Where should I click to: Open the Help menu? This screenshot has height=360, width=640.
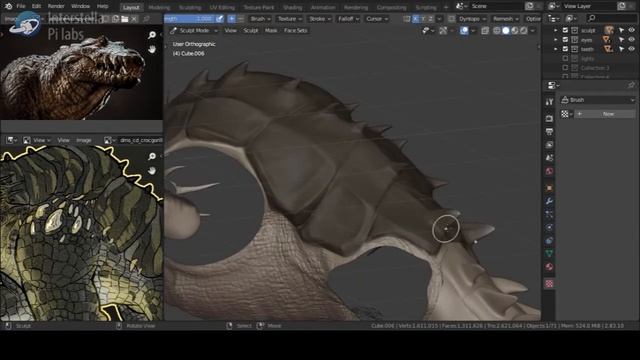tap(102, 7)
